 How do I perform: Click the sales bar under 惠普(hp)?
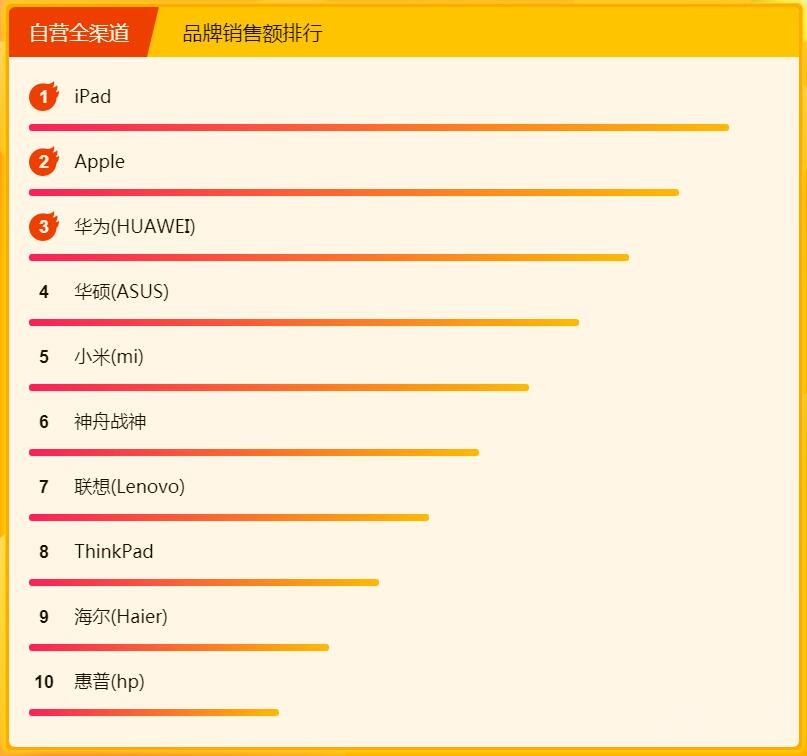(154, 713)
